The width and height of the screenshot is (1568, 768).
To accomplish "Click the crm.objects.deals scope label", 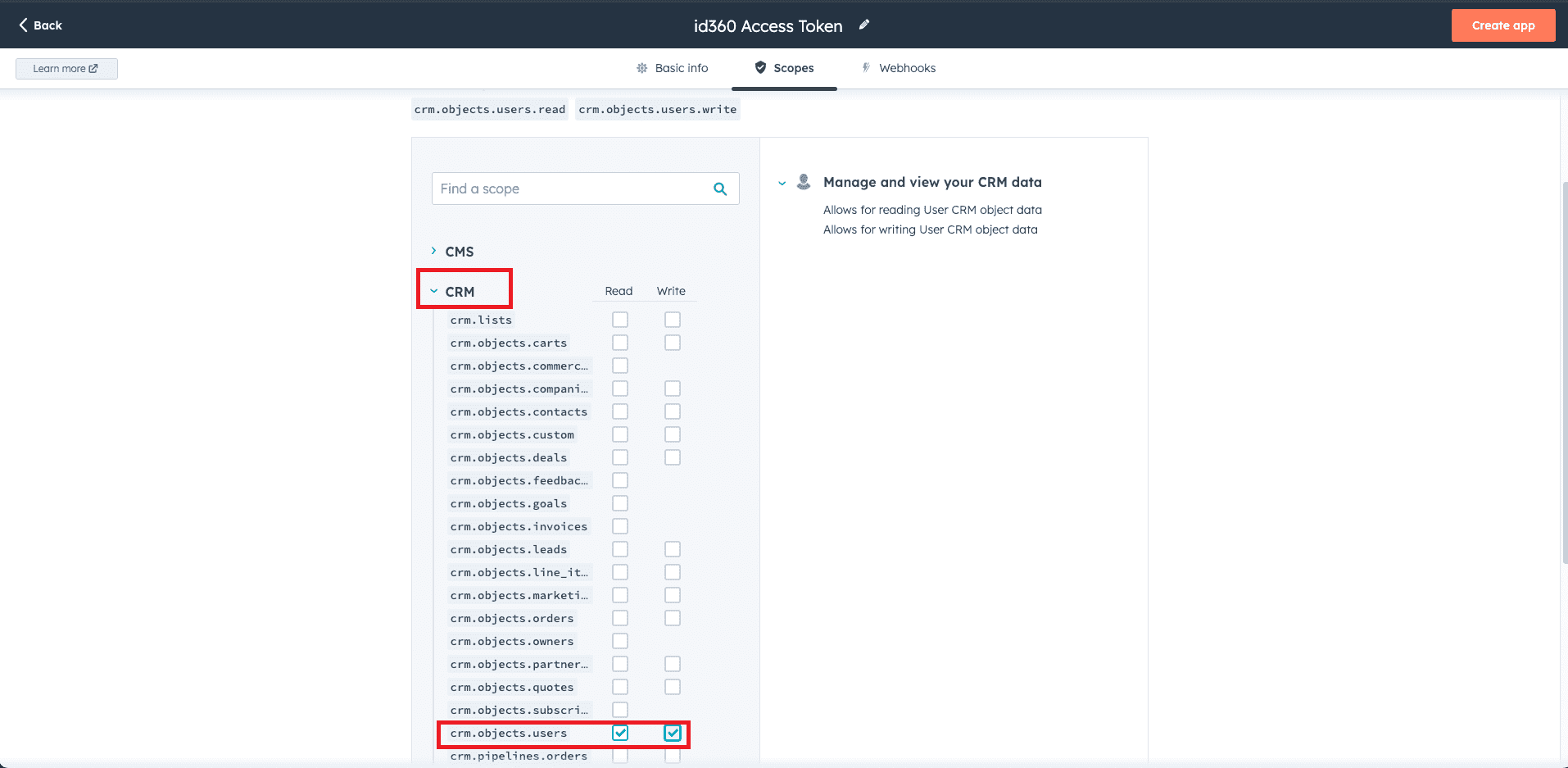I will 509,457.
